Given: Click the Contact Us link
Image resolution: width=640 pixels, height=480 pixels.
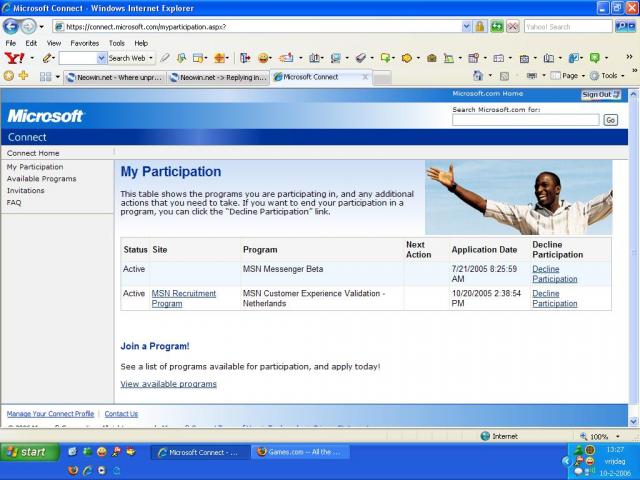Looking at the screenshot, I should (x=121, y=414).
